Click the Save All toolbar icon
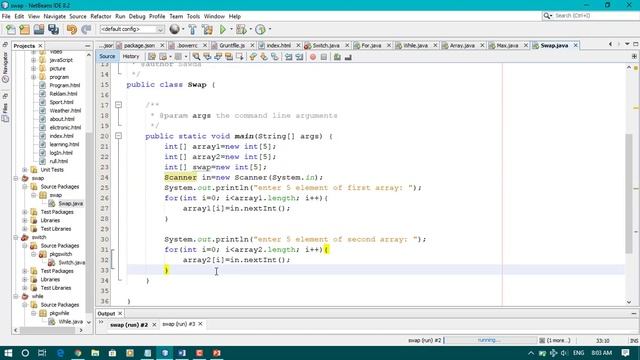Screen dimensions: 640x360 [53, 29]
